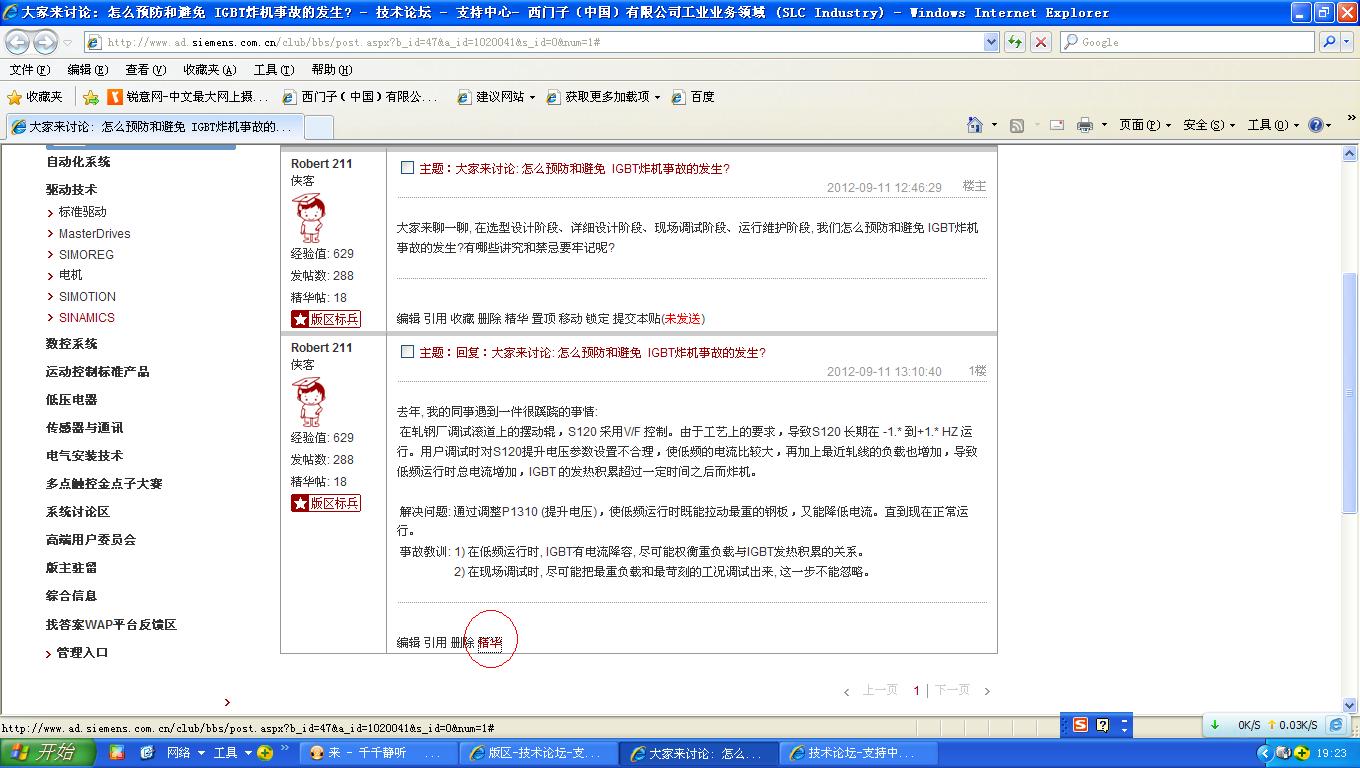Open the 安全(S) safety menu dropdown
Image resolution: width=1360 pixels, height=768 pixels.
[x=1209, y=125]
